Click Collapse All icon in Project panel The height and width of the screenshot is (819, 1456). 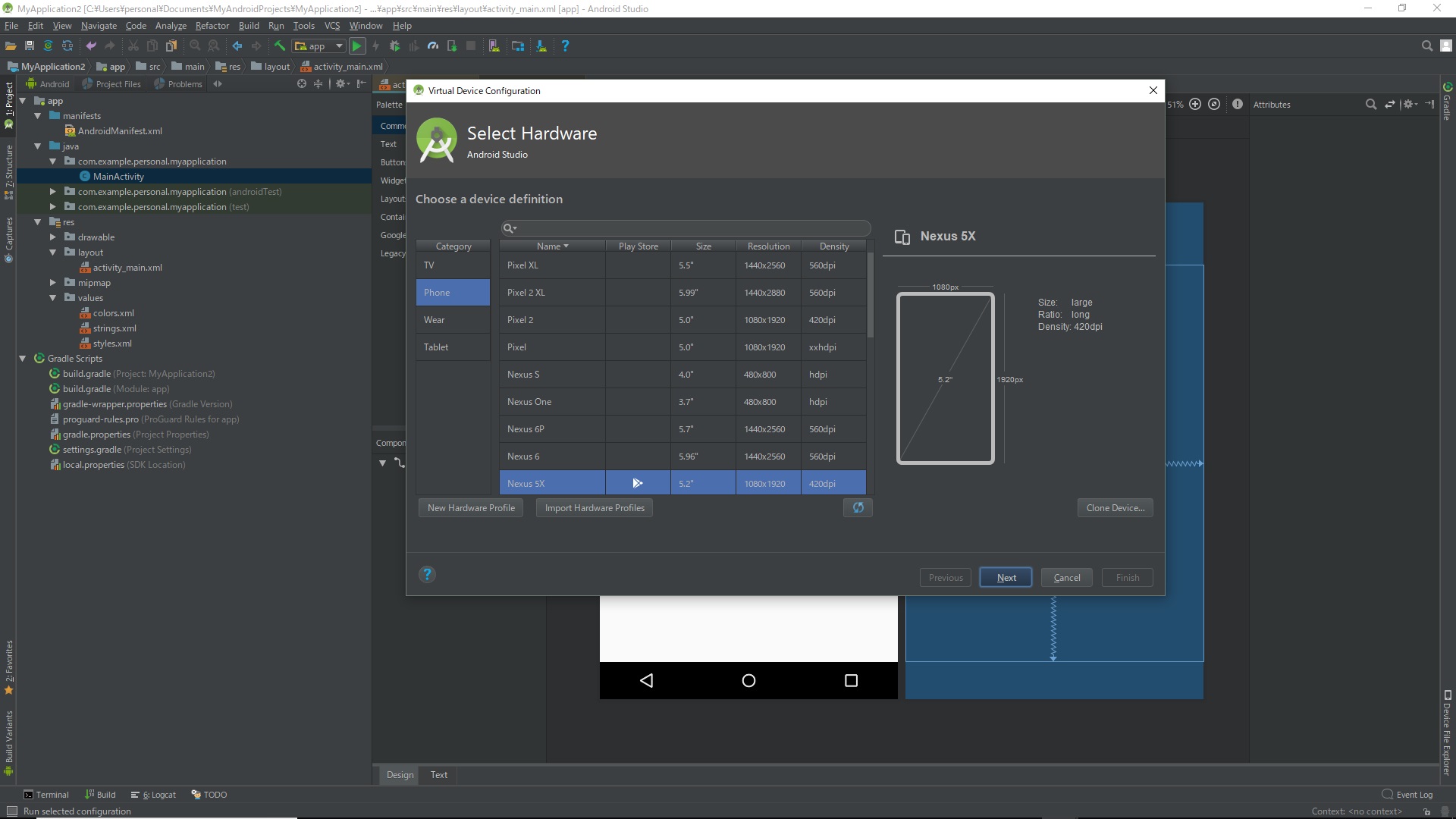[318, 84]
